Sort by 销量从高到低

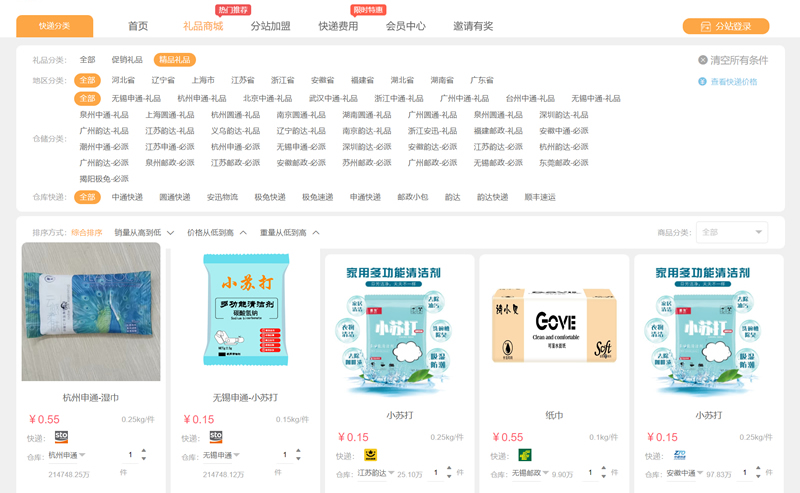pos(144,233)
